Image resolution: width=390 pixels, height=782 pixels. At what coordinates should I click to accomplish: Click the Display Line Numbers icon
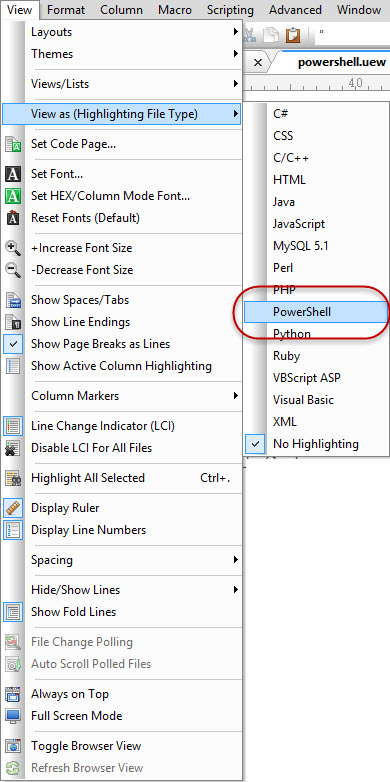[12, 530]
